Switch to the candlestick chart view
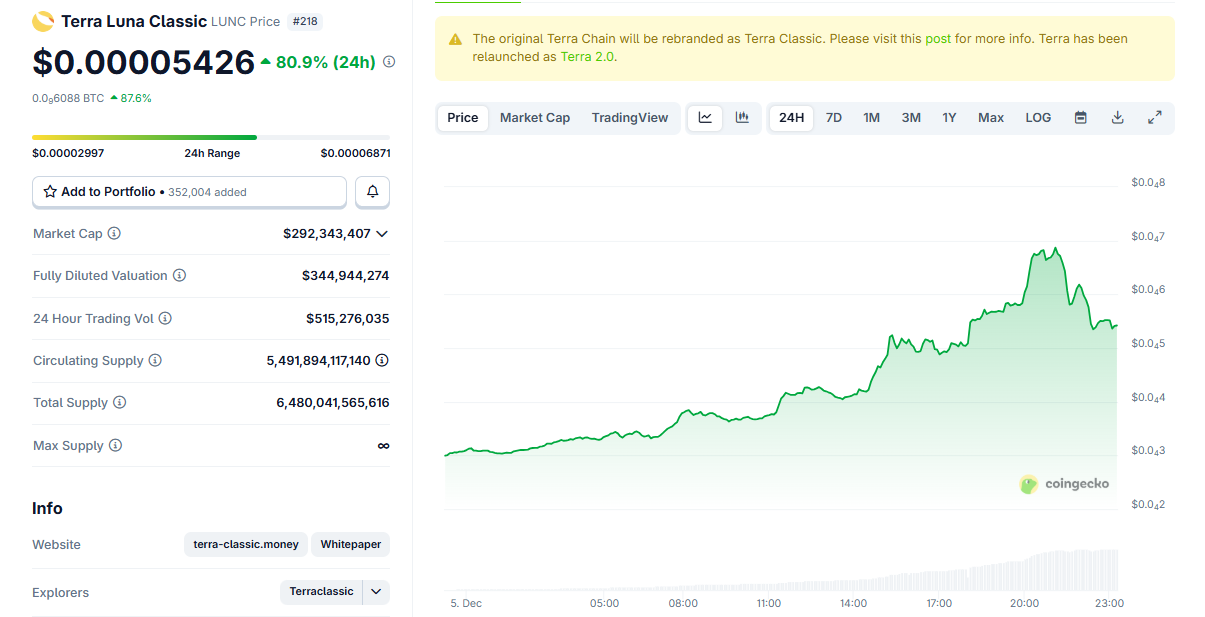 click(x=742, y=118)
